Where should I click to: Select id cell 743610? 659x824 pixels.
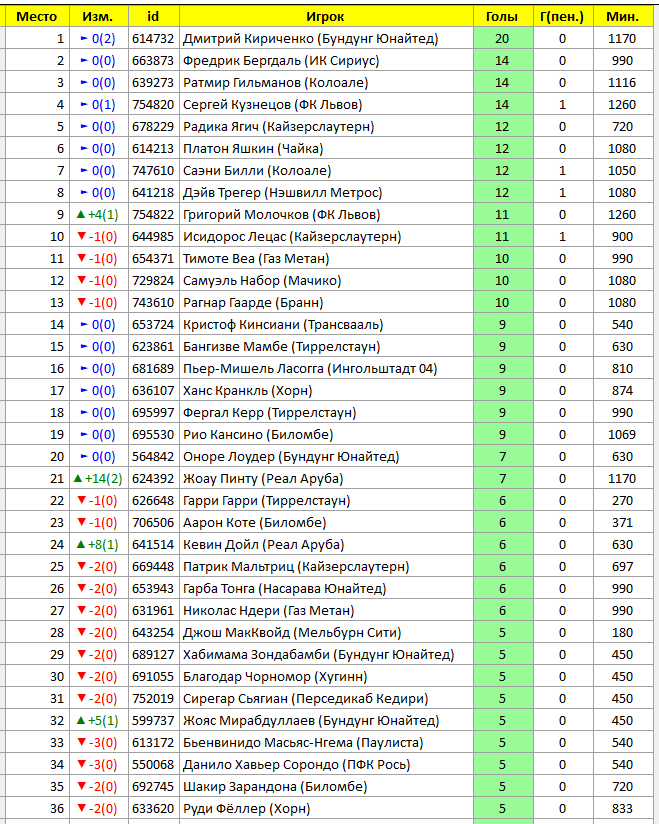pos(153,303)
